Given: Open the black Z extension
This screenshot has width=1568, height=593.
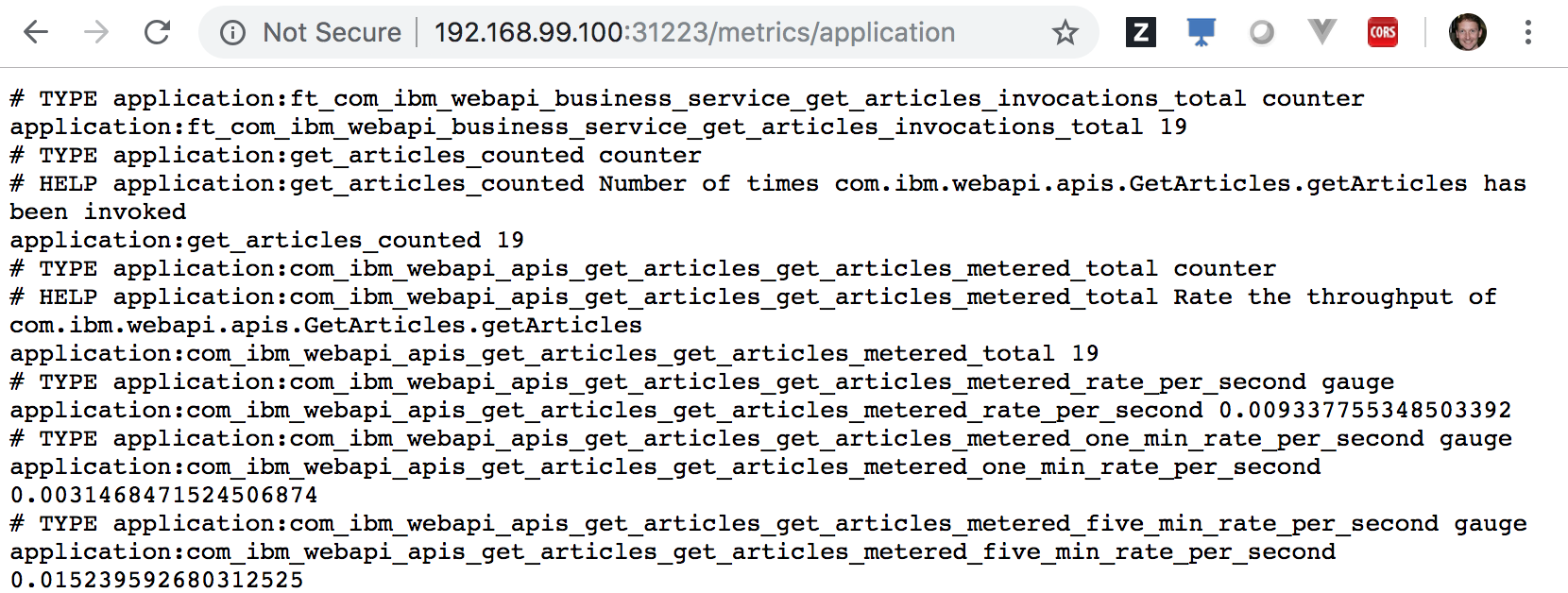Looking at the screenshot, I should pyautogui.click(x=1141, y=33).
